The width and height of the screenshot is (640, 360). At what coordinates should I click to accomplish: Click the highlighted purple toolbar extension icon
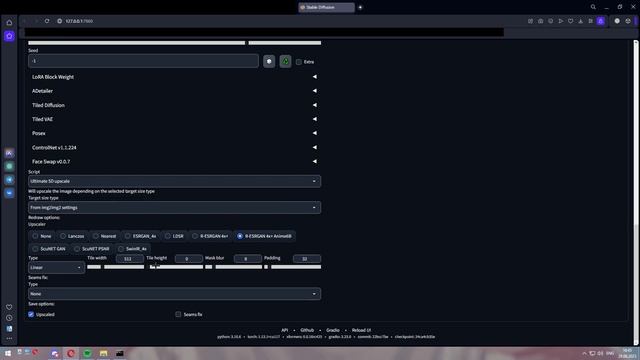[x=600, y=21]
